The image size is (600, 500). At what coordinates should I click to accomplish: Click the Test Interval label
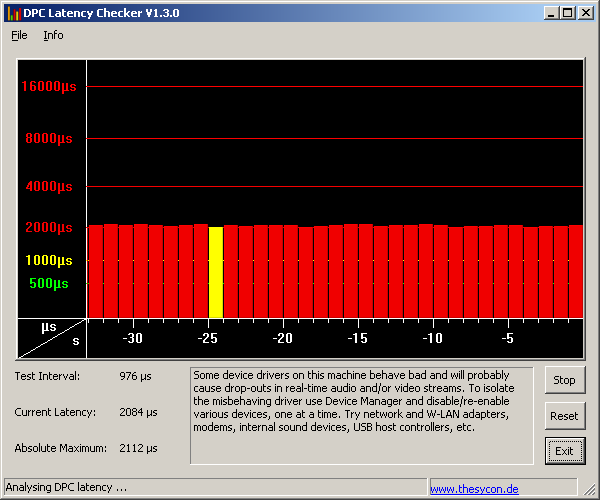click(x=47, y=376)
